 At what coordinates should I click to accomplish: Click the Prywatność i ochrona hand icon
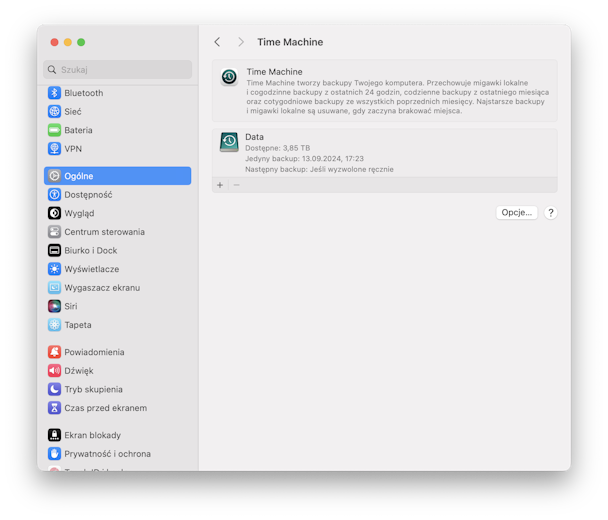[54, 454]
